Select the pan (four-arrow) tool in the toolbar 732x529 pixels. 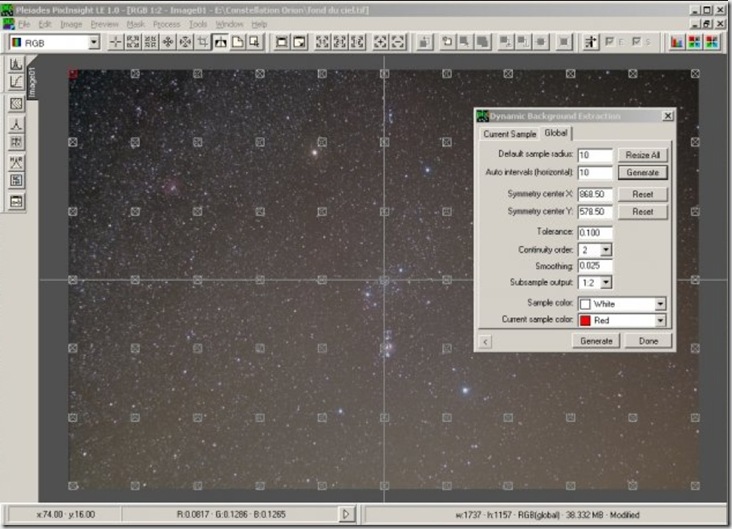tap(168, 42)
